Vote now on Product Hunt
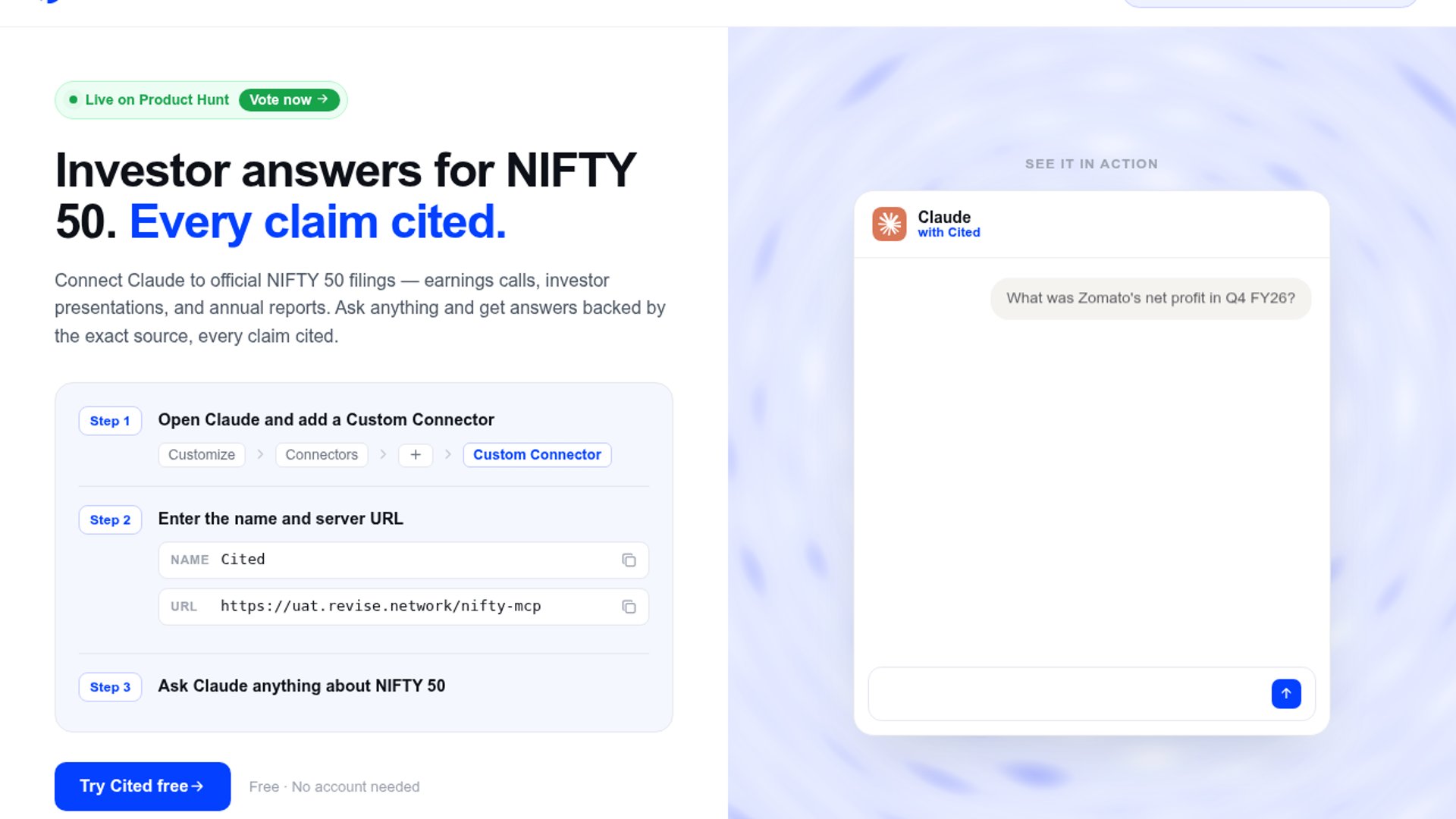The width and height of the screenshot is (1456, 819). point(289,100)
